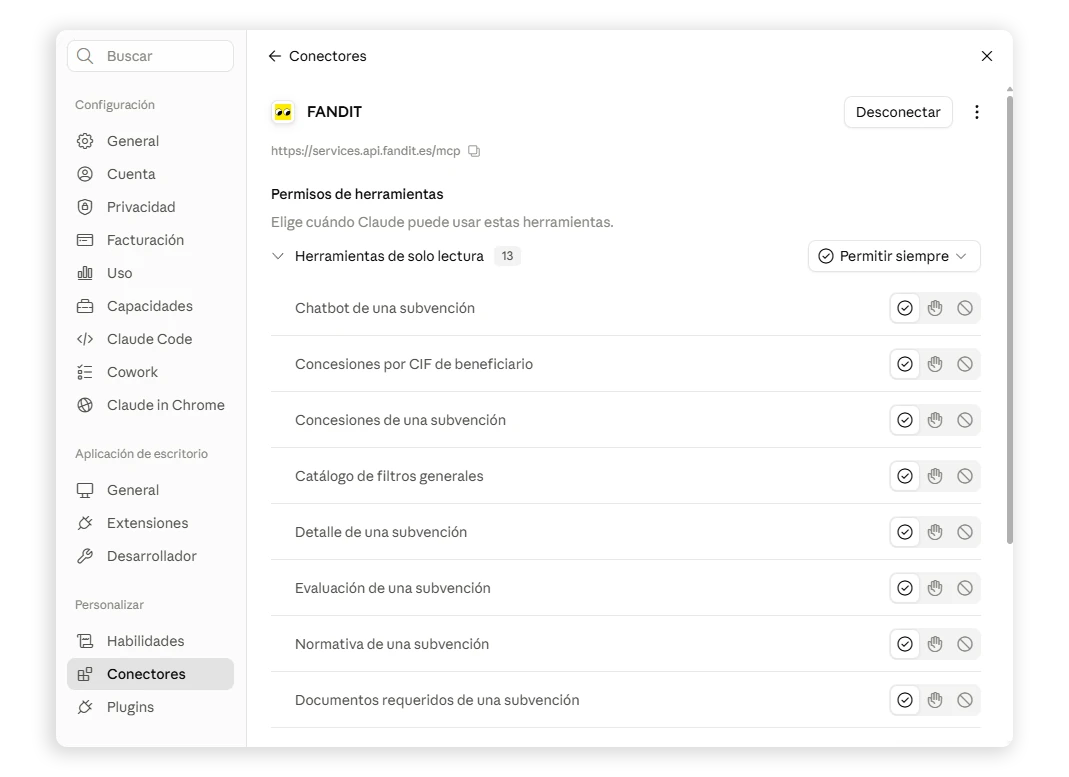Viewport: 1069px width, 777px height.
Task: Require approval for Evaluación de una subvención
Action: click(x=935, y=588)
